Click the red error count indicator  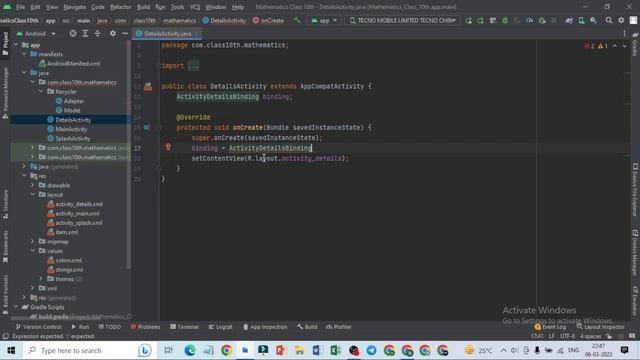click(589, 46)
